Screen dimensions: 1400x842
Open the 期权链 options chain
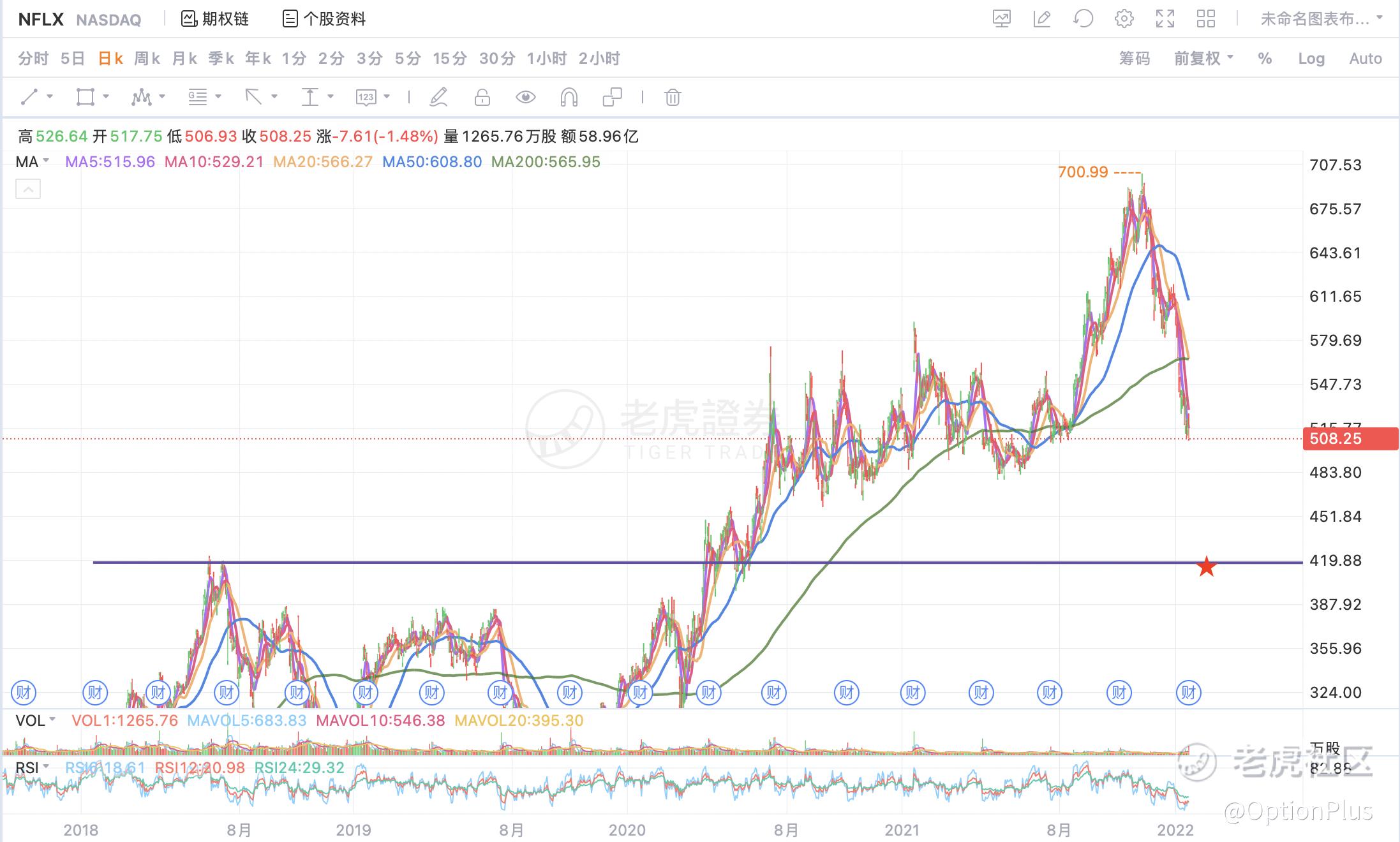(215, 19)
